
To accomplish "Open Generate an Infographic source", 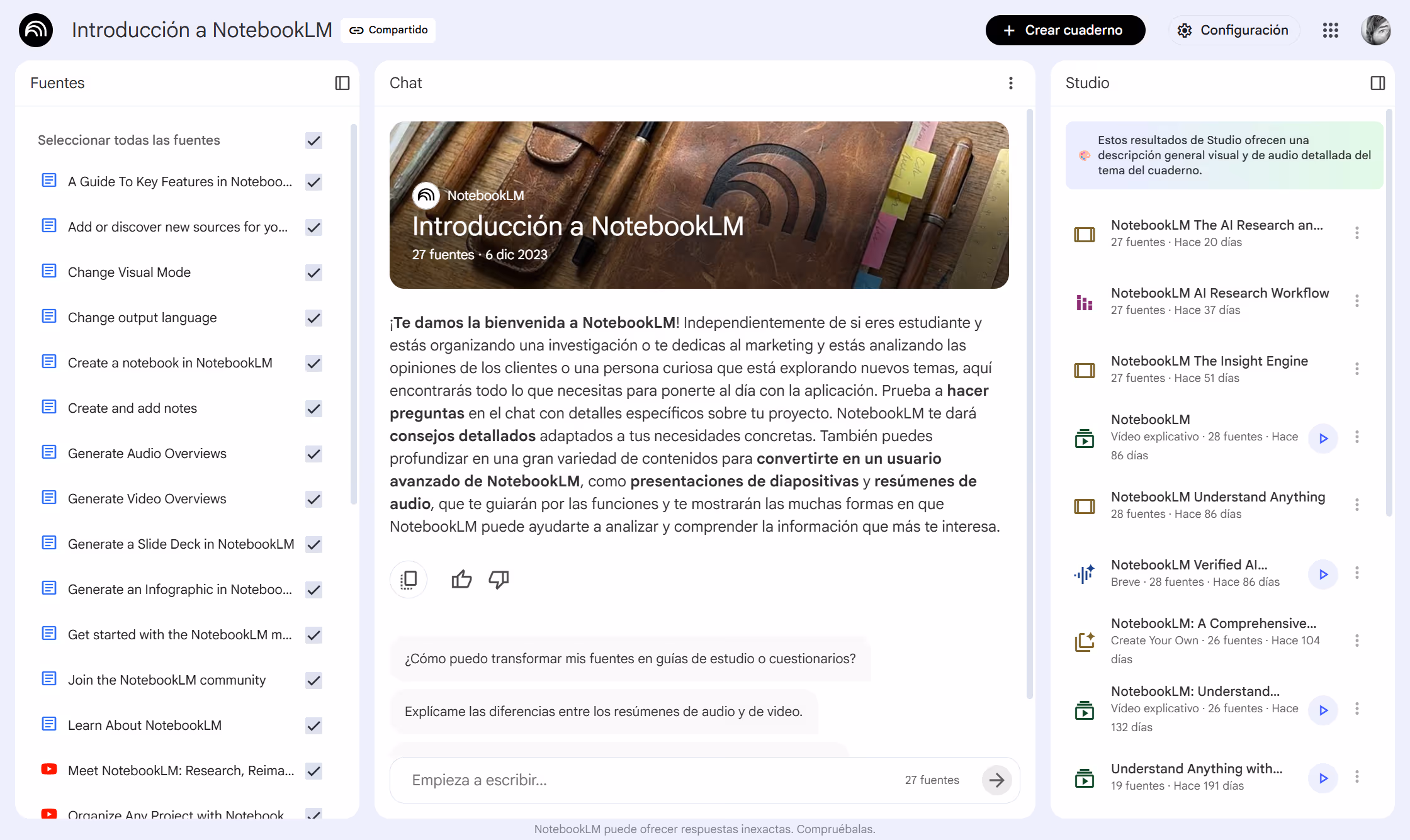I will [179, 590].
